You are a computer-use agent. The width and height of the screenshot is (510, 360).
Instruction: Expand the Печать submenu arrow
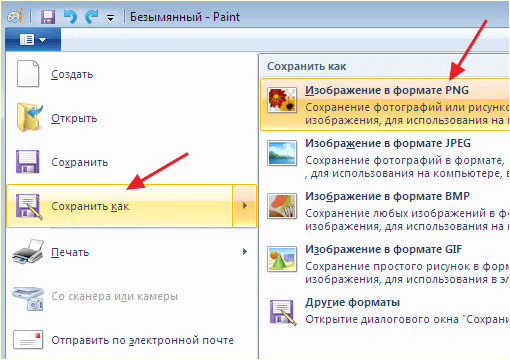245,251
